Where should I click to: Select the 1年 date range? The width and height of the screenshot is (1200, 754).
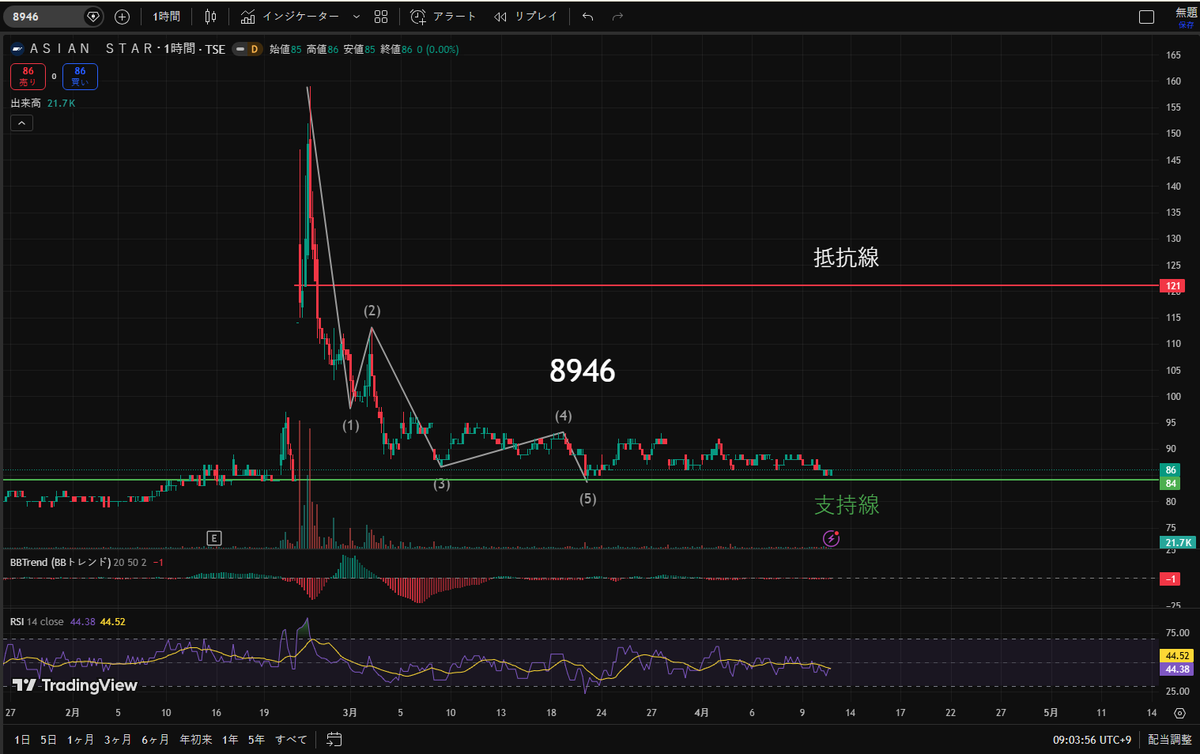pyautogui.click(x=229, y=740)
